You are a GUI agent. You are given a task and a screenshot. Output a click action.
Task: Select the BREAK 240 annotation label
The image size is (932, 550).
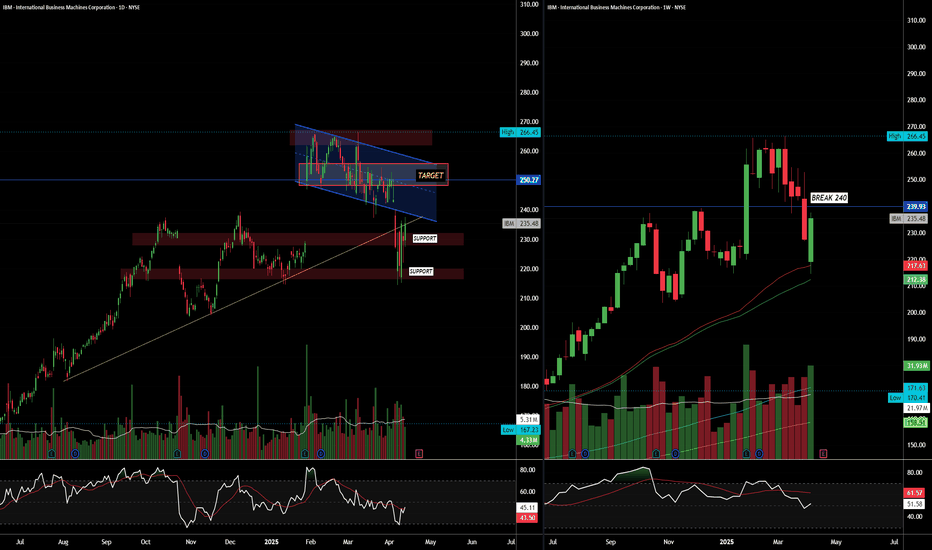pyautogui.click(x=829, y=198)
